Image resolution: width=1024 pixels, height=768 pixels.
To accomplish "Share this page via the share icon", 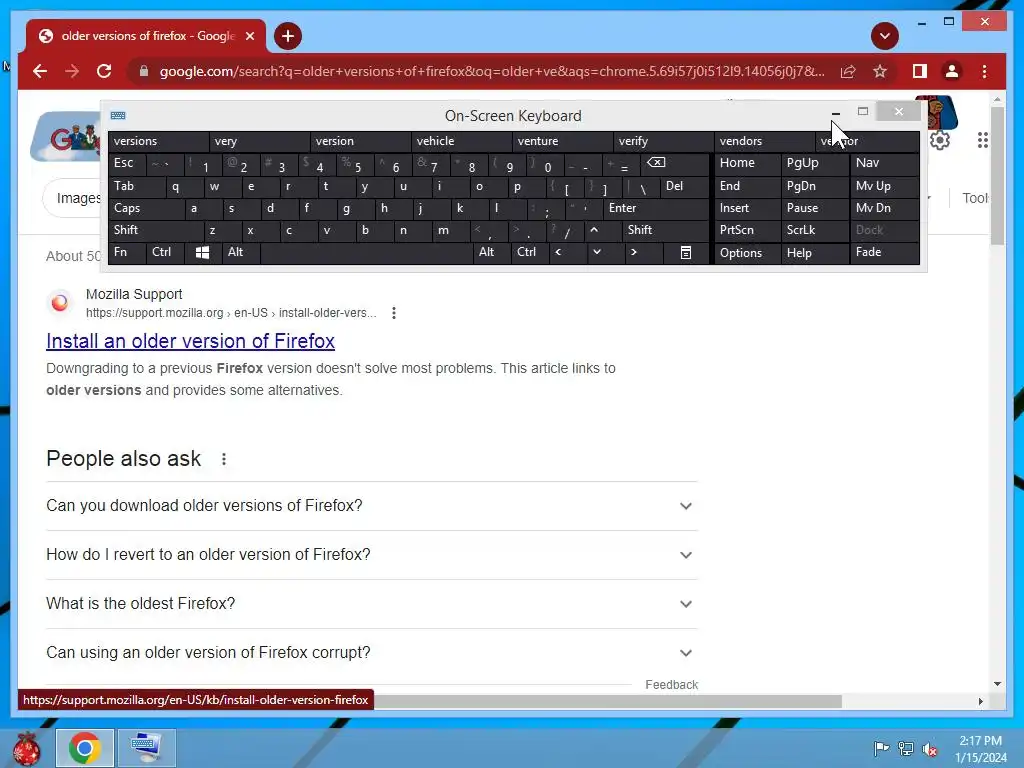I will coord(848,71).
